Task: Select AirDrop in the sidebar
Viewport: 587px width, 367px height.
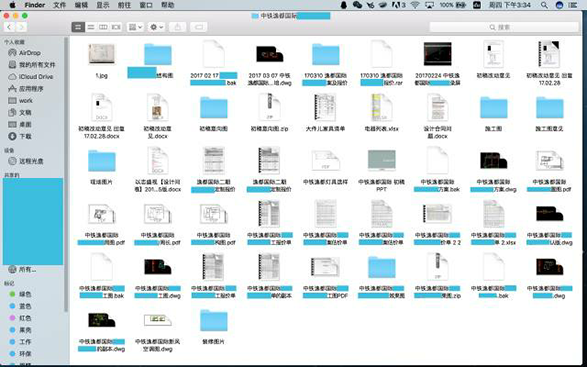Action: (x=30, y=53)
